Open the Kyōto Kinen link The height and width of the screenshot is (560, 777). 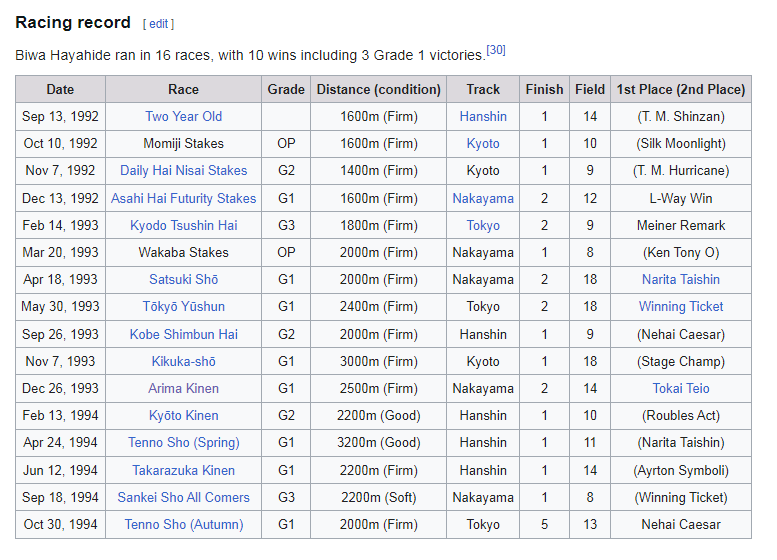(x=183, y=415)
